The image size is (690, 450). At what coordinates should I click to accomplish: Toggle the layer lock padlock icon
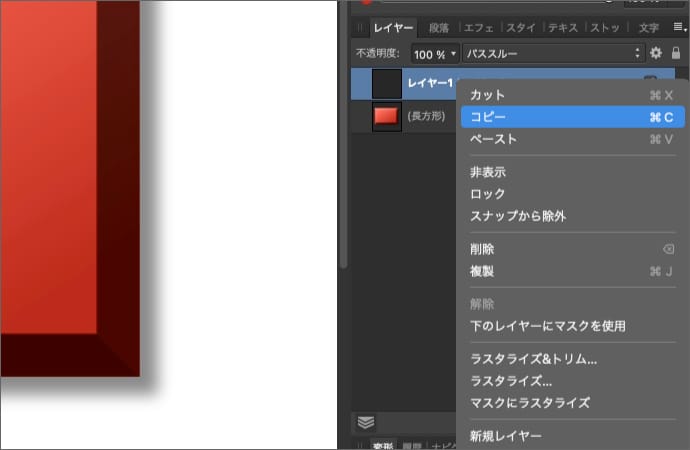pos(676,53)
